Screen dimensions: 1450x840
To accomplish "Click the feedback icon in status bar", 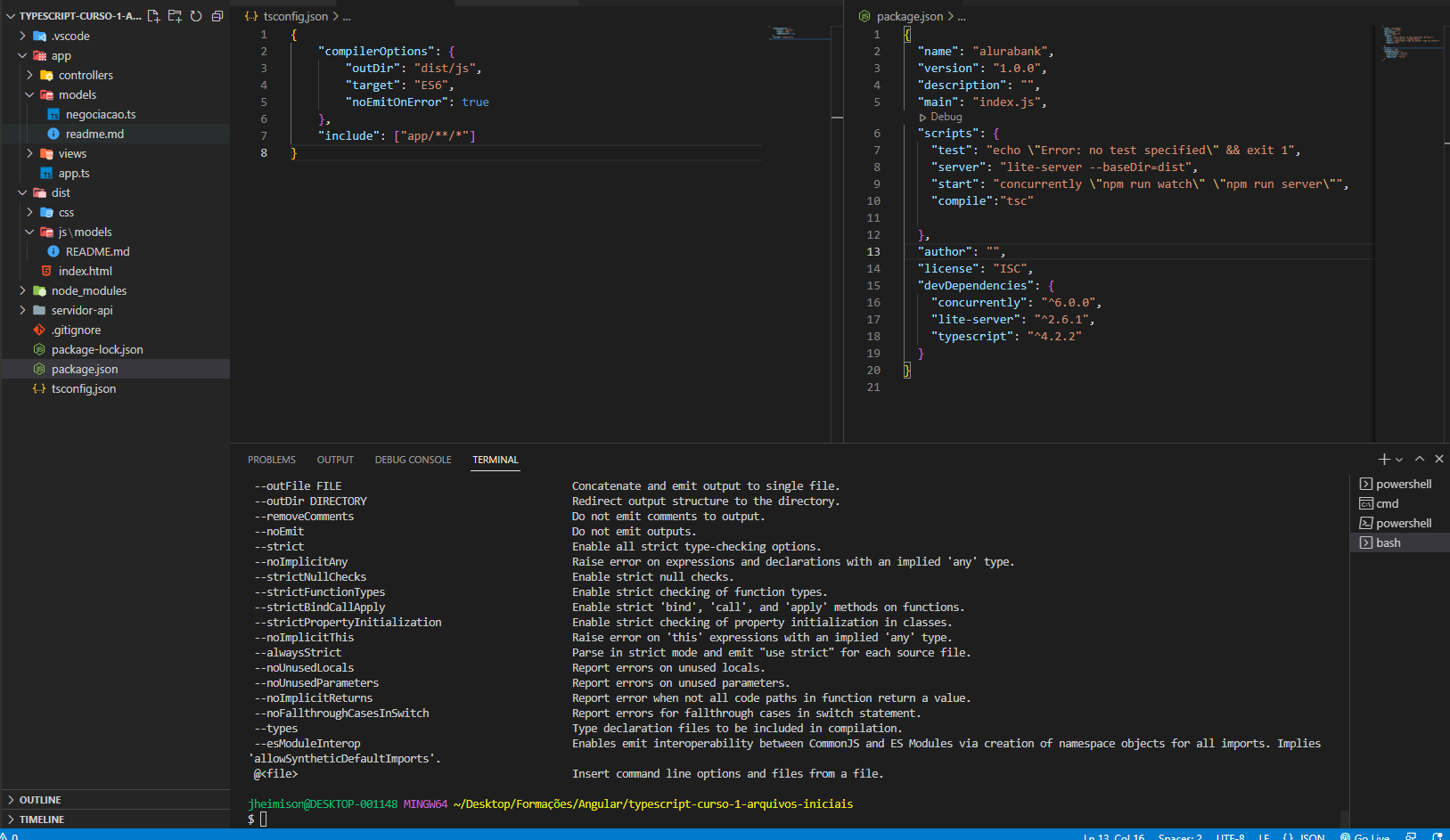I will click(x=1411, y=836).
